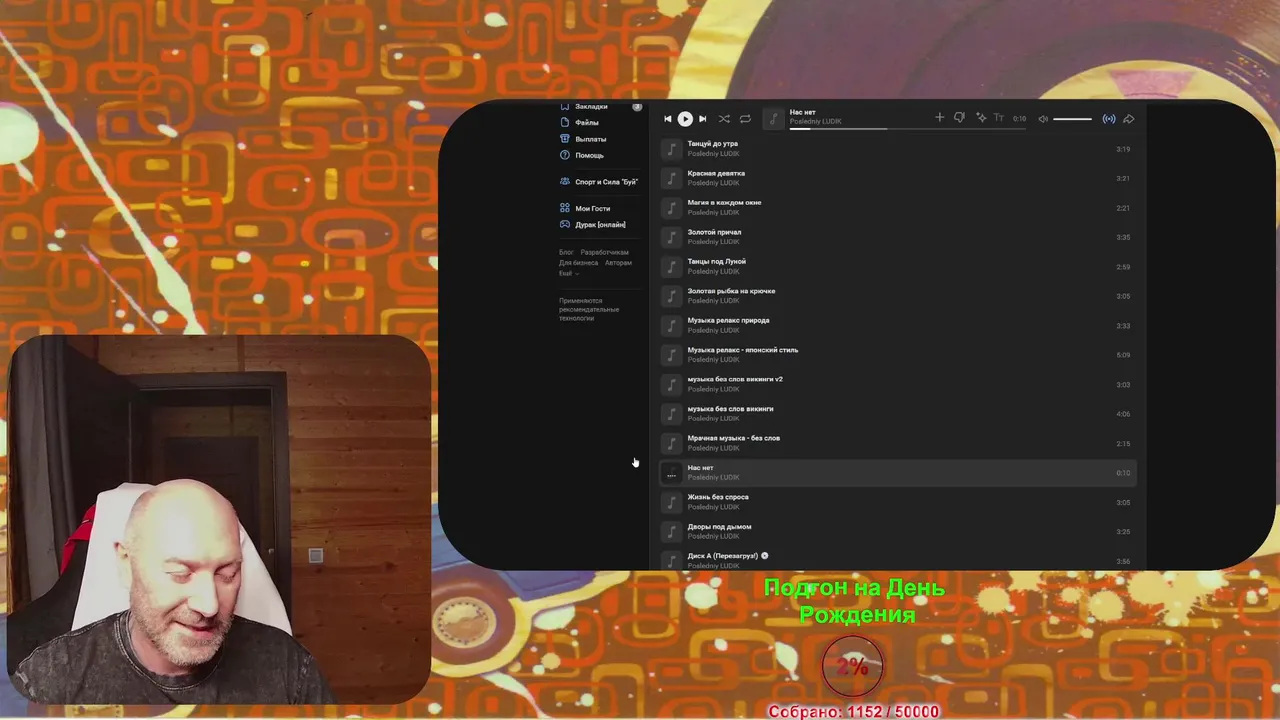Share the current track
1280x720 pixels.
pyautogui.click(x=1129, y=119)
